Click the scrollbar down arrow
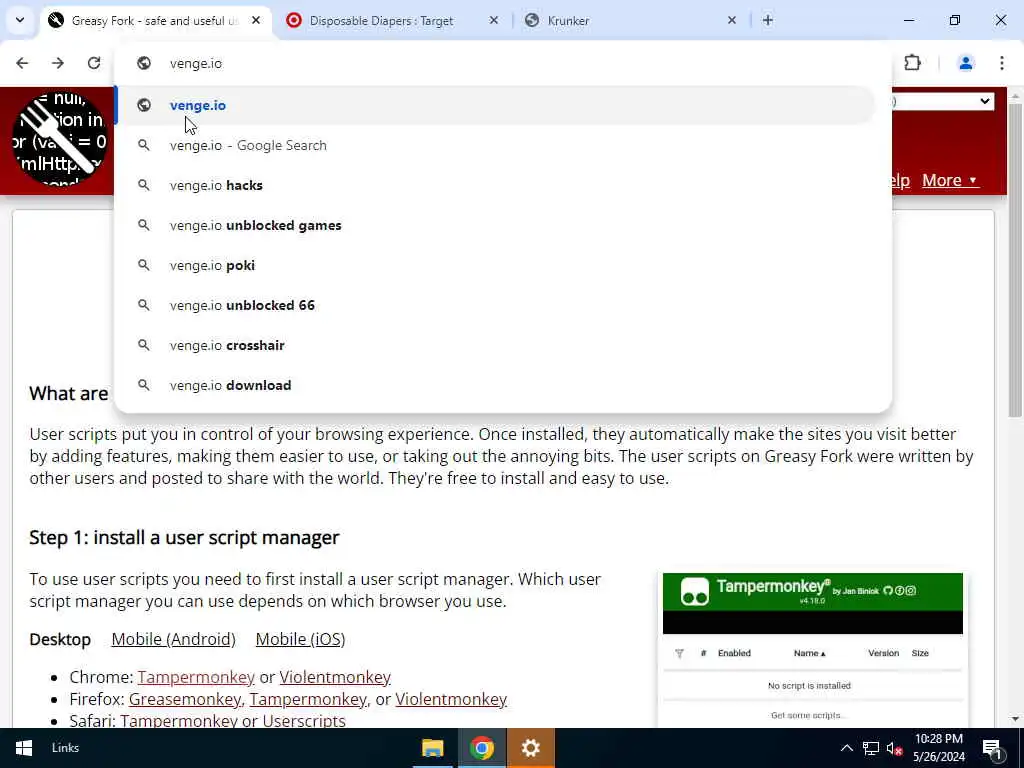The height and width of the screenshot is (768, 1024). (x=1014, y=720)
